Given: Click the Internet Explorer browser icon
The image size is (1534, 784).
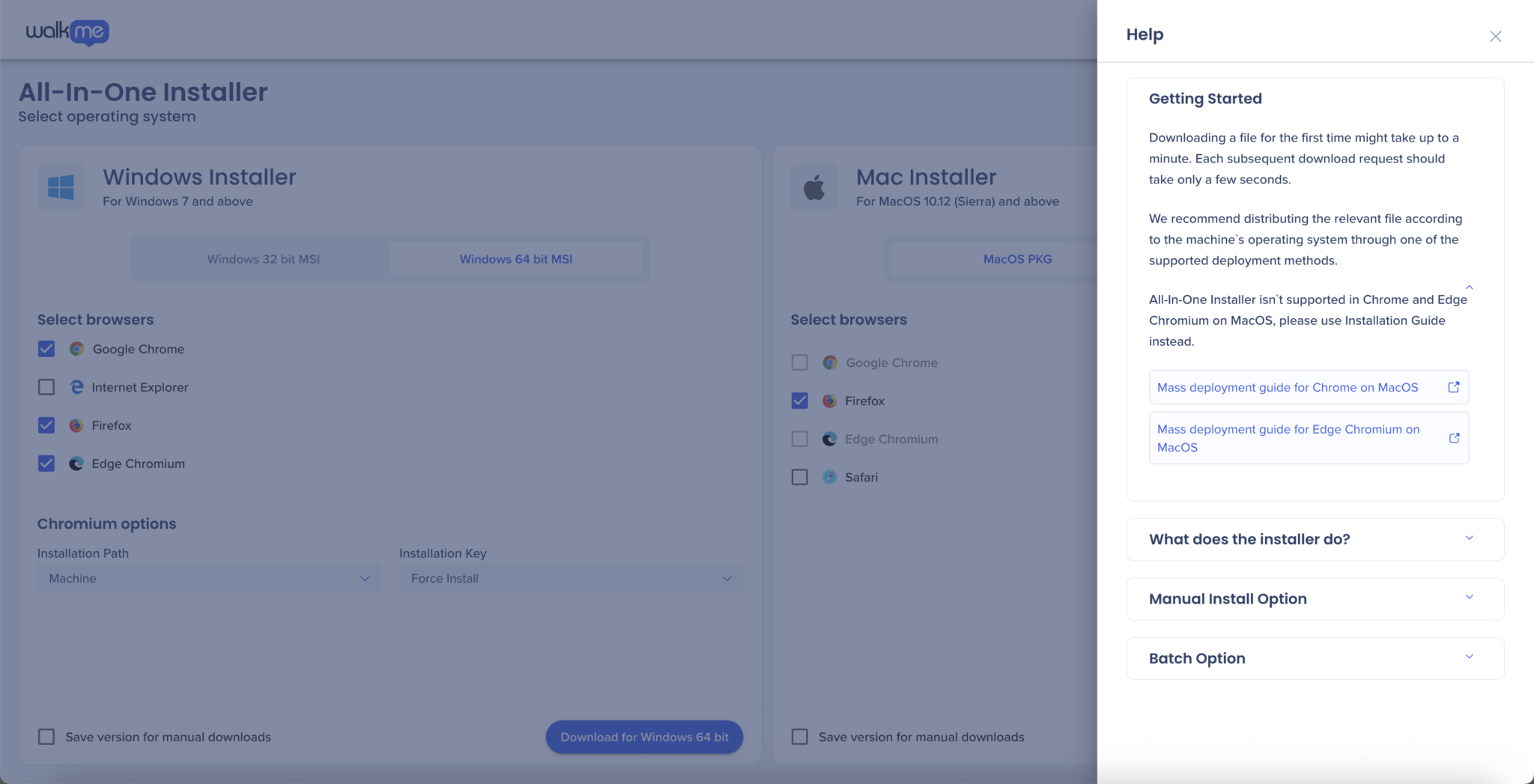Looking at the screenshot, I should tap(76, 387).
